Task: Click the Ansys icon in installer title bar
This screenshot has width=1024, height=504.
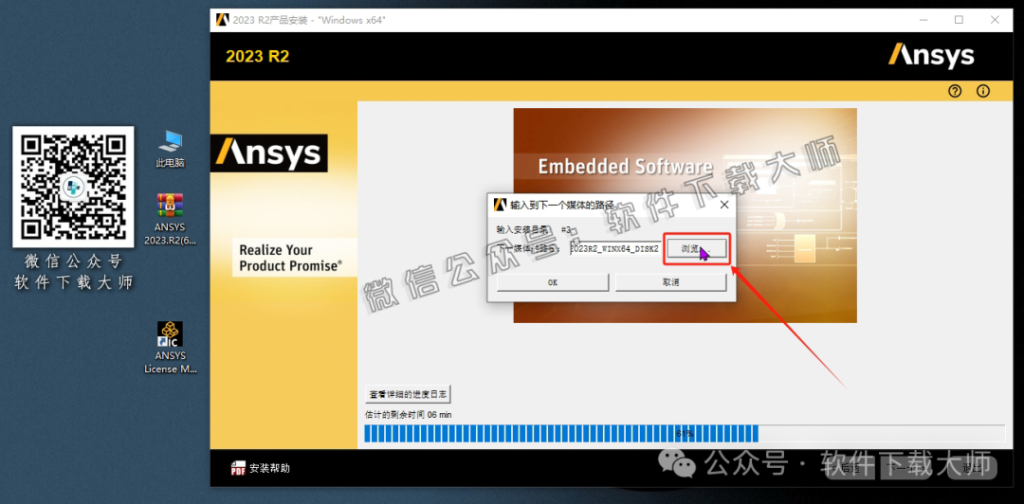Action: (222, 20)
